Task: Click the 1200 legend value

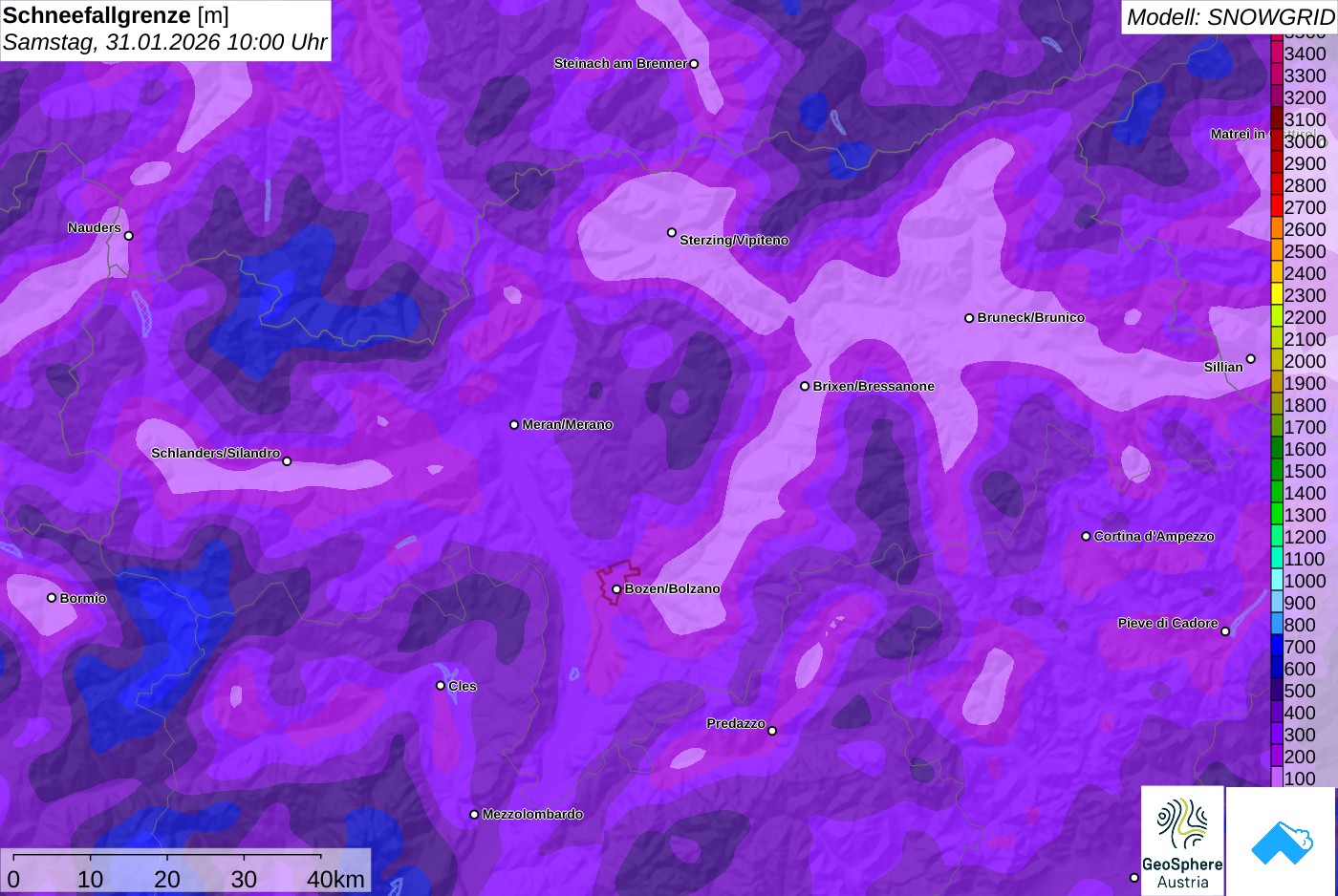Action: 1305,538
